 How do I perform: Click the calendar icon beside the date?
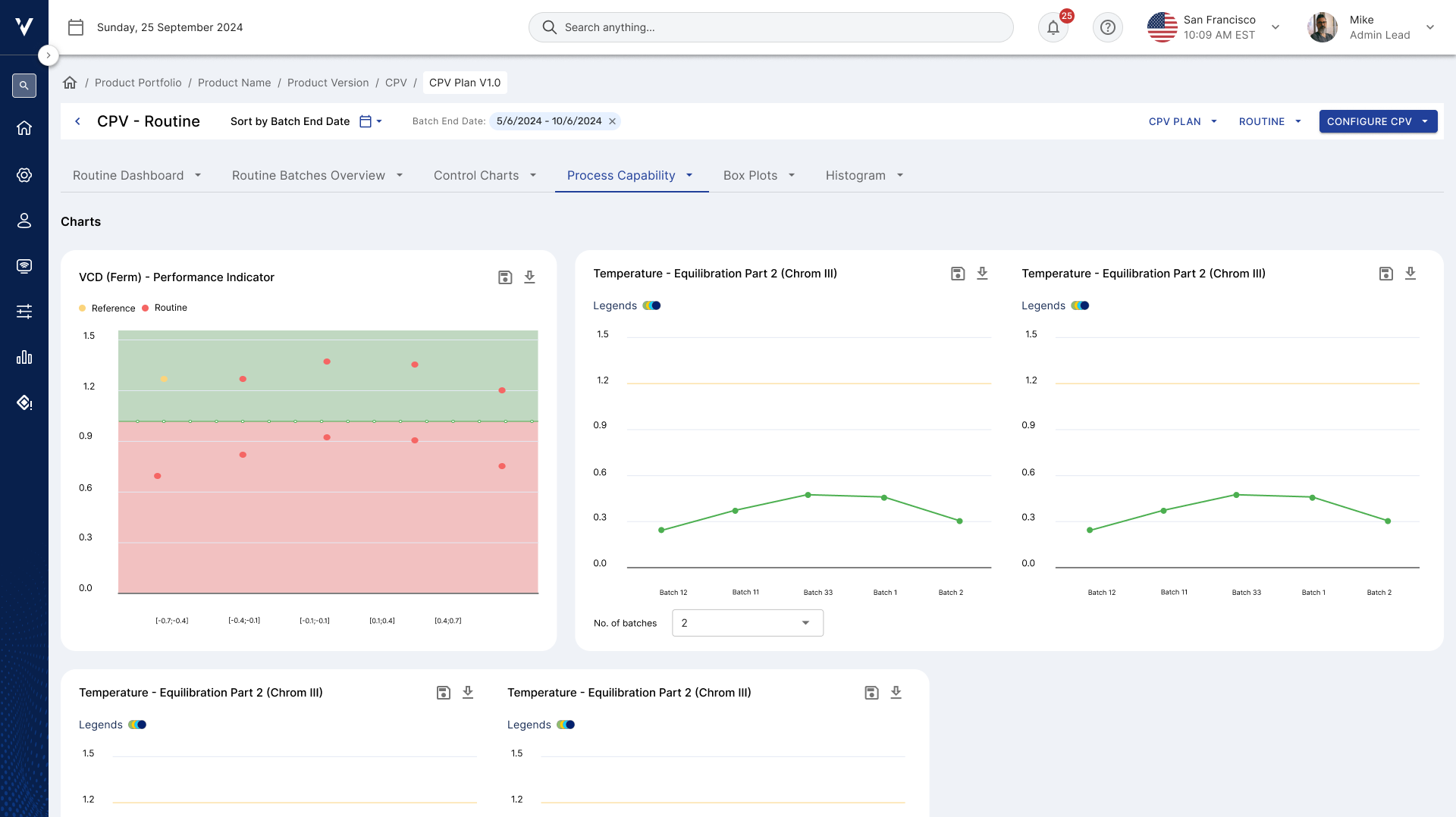click(x=76, y=27)
